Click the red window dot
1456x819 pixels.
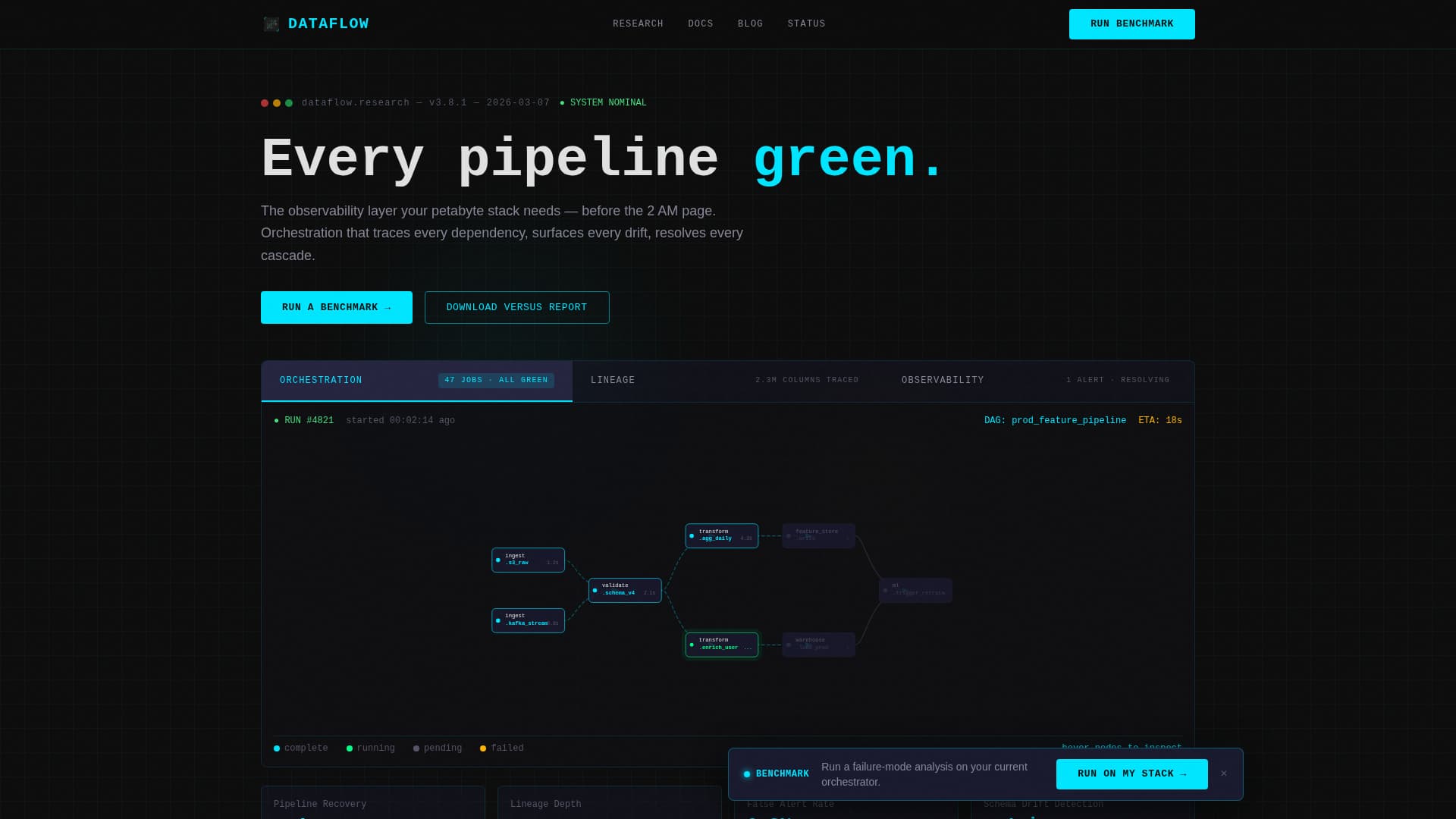click(265, 103)
